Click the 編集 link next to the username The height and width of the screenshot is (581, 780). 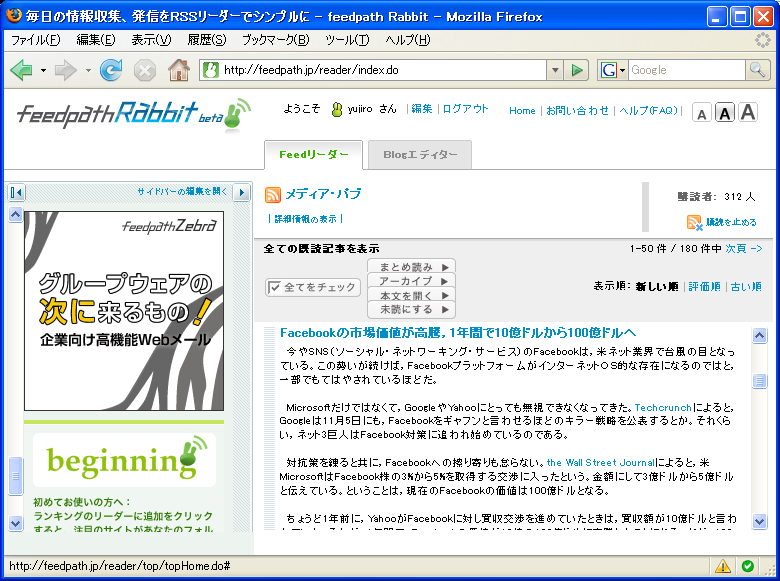tap(422, 109)
